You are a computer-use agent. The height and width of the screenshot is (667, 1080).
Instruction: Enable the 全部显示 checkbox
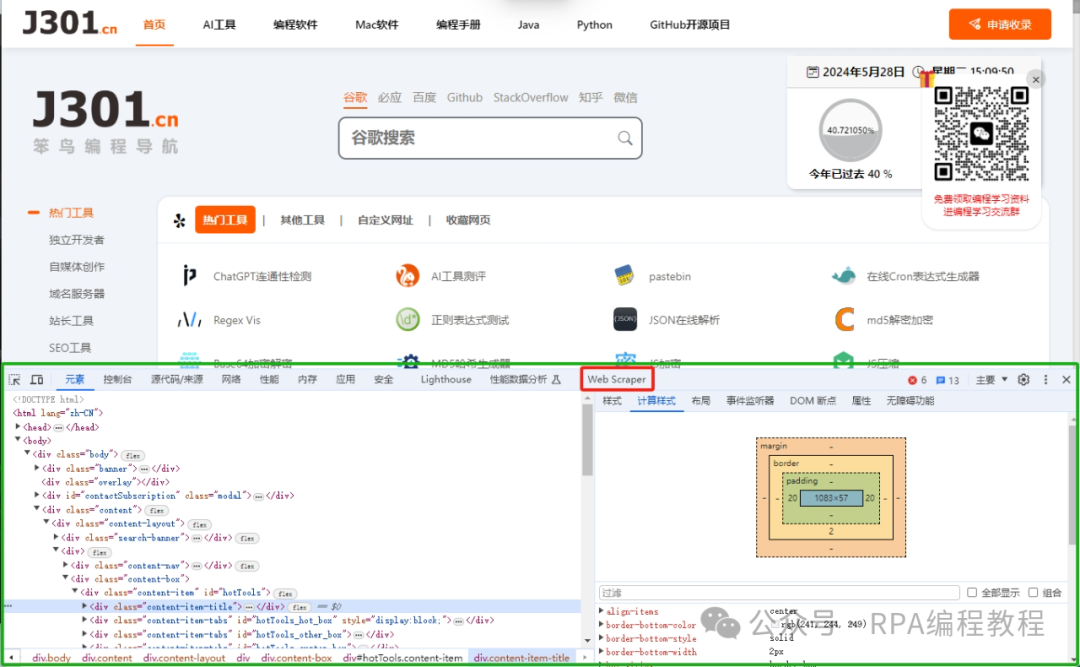click(x=972, y=593)
